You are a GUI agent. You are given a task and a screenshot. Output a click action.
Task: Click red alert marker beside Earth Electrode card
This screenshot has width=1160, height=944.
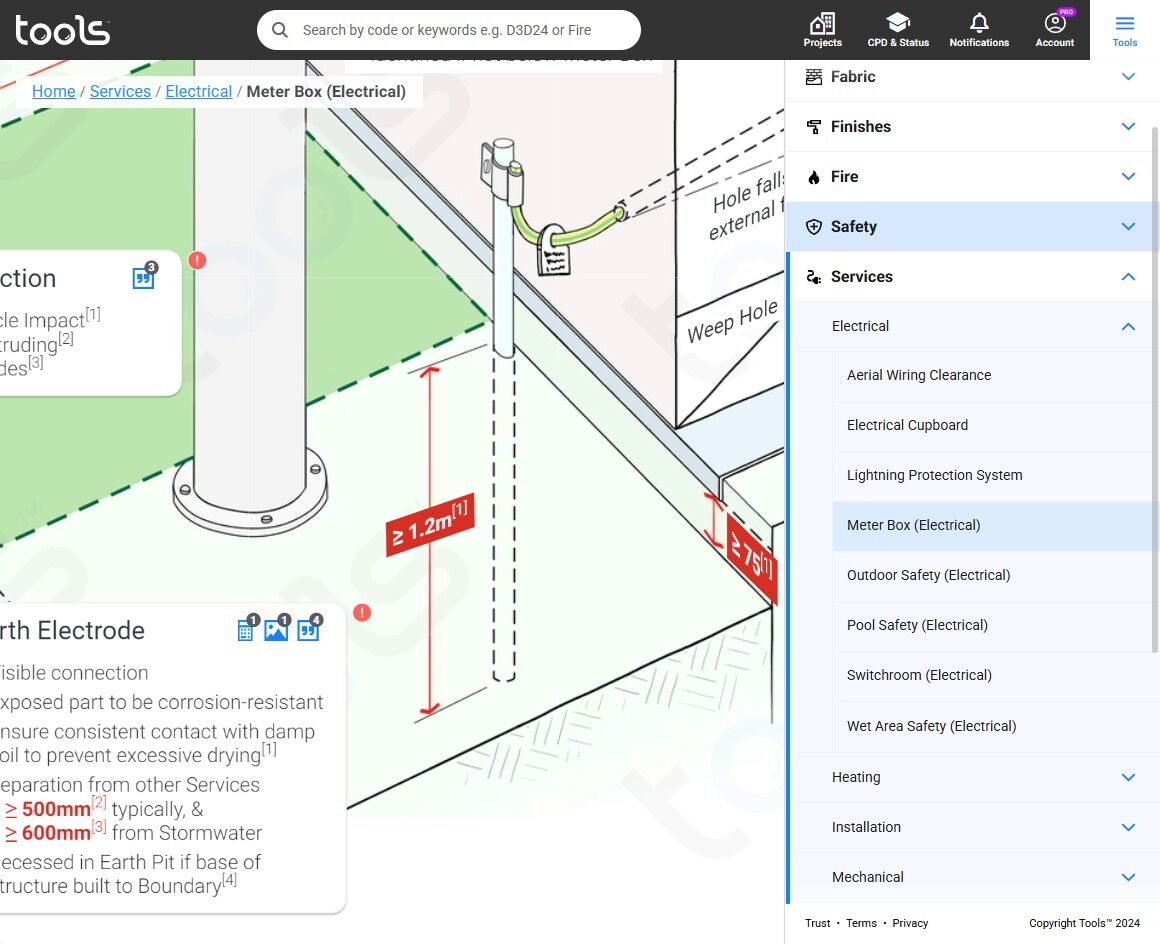(x=362, y=613)
